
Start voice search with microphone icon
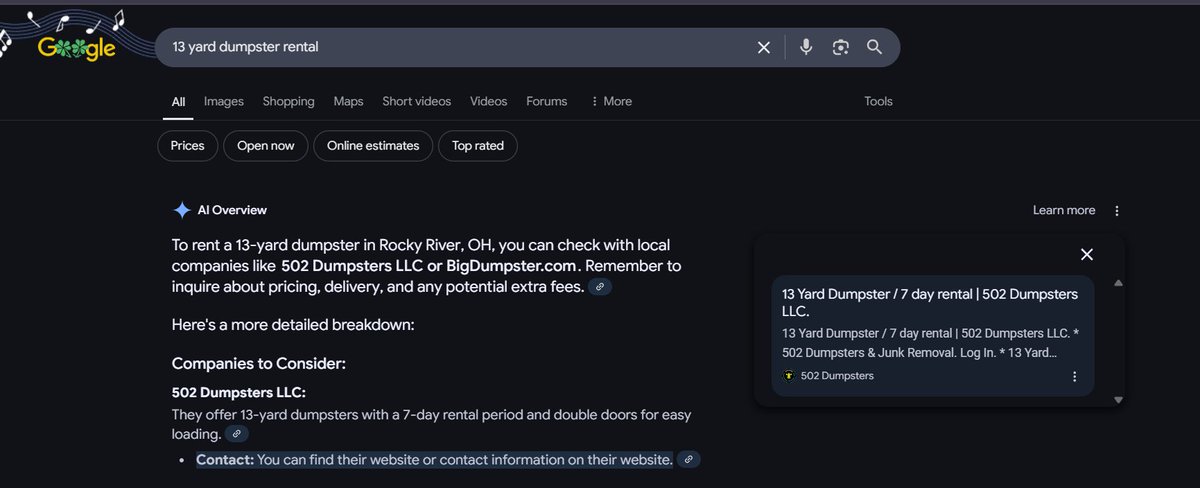[807, 47]
